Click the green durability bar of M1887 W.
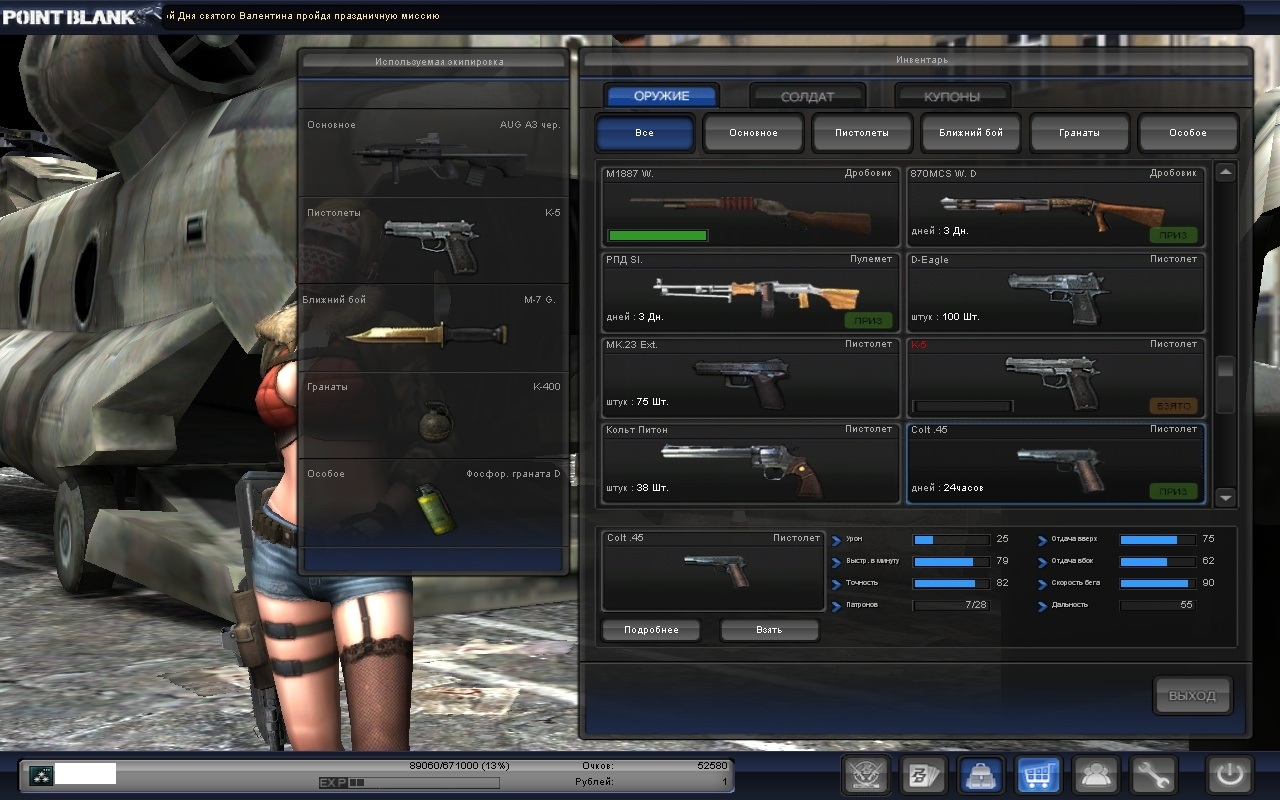The height and width of the screenshot is (800, 1280). [657, 236]
